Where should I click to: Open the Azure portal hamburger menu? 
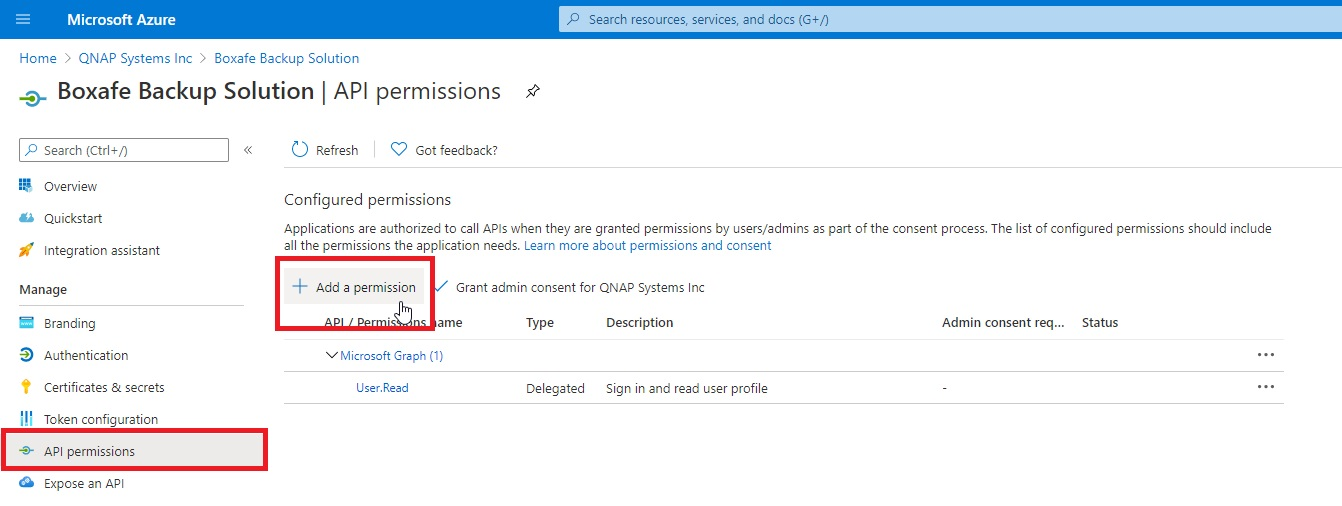[x=24, y=19]
